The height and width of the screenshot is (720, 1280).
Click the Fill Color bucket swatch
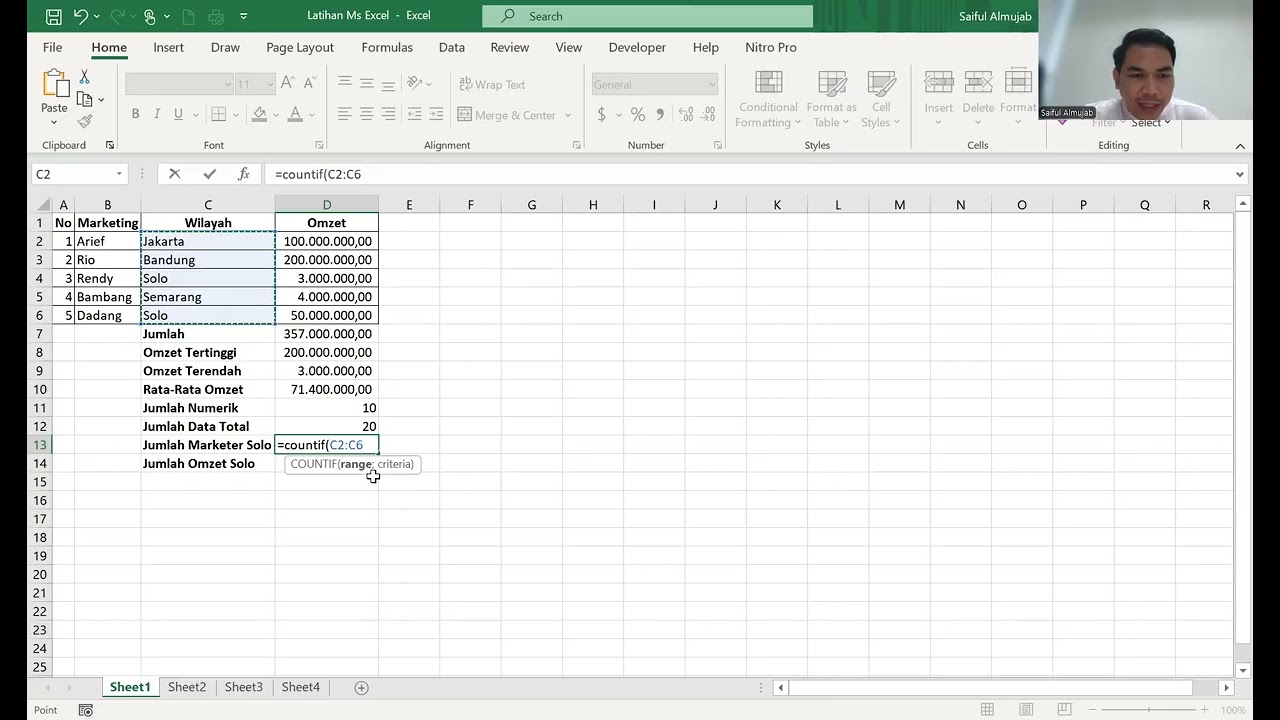(x=259, y=114)
